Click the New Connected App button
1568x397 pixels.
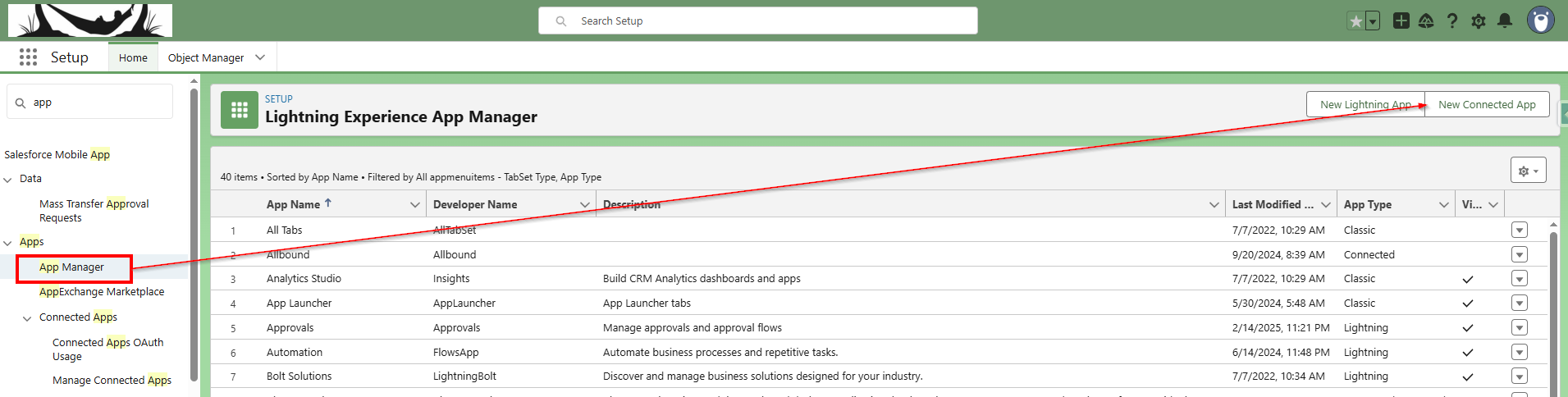click(1487, 105)
